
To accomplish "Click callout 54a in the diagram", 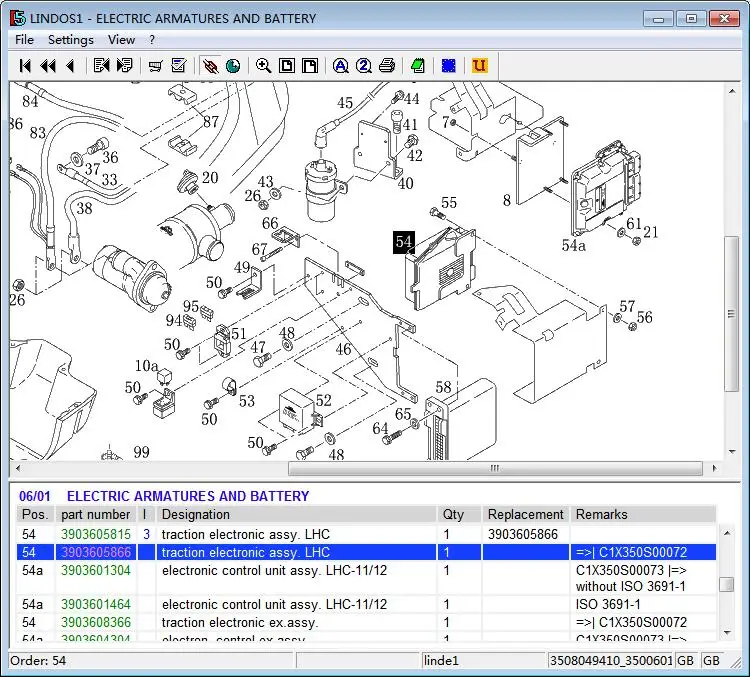I will pyautogui.click(x=573, y=245).
